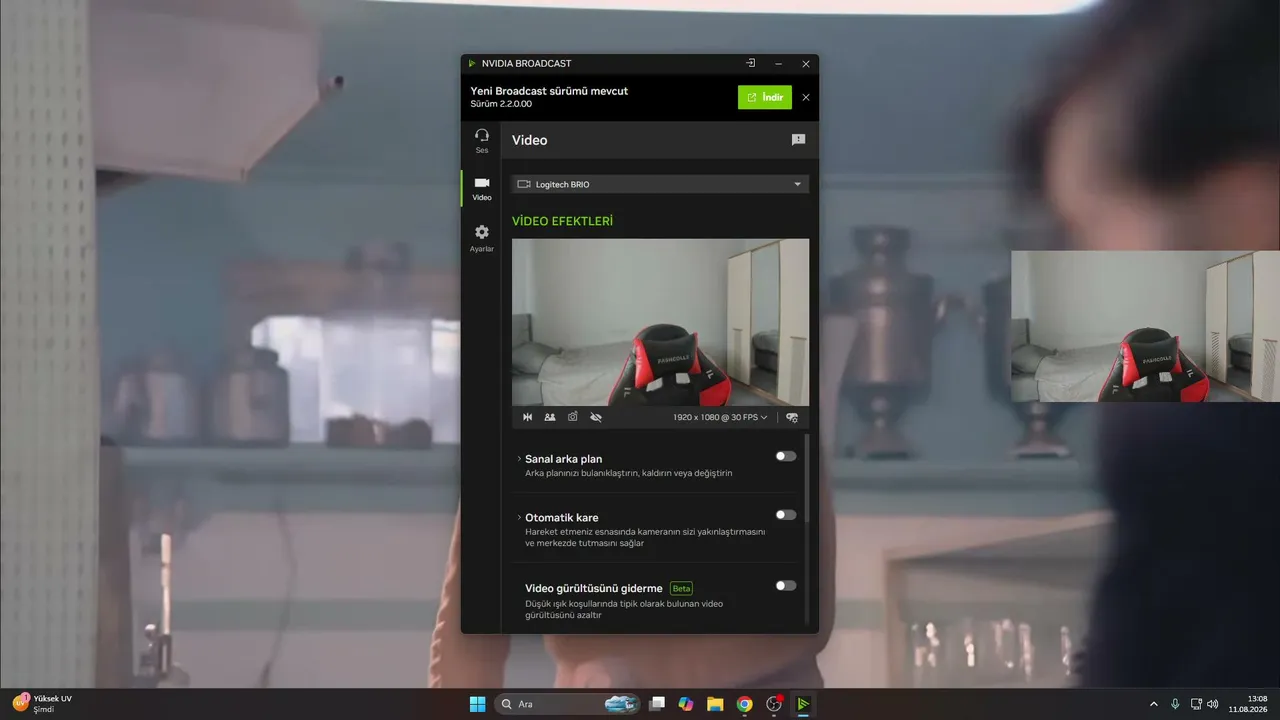Open the Ayarlar settings tab
This screenshot has height=720, width=1280.
point(482,237)
